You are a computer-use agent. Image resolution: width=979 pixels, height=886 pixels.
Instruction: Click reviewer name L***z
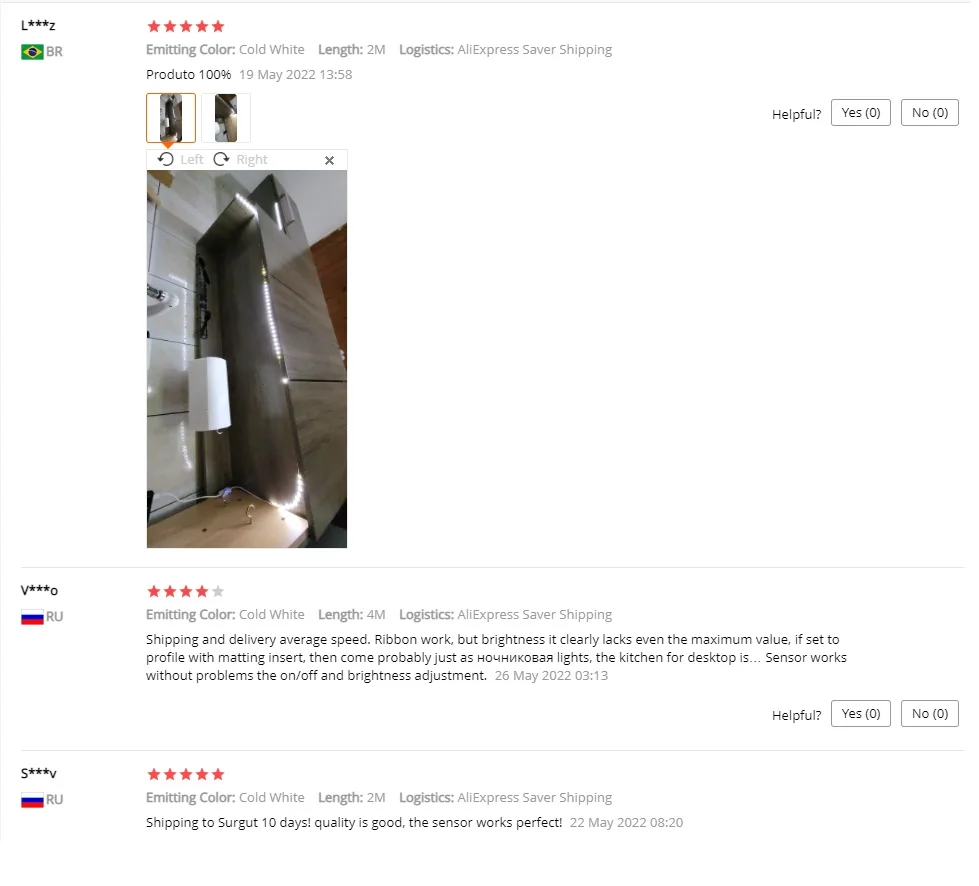(x=38, y=26)
